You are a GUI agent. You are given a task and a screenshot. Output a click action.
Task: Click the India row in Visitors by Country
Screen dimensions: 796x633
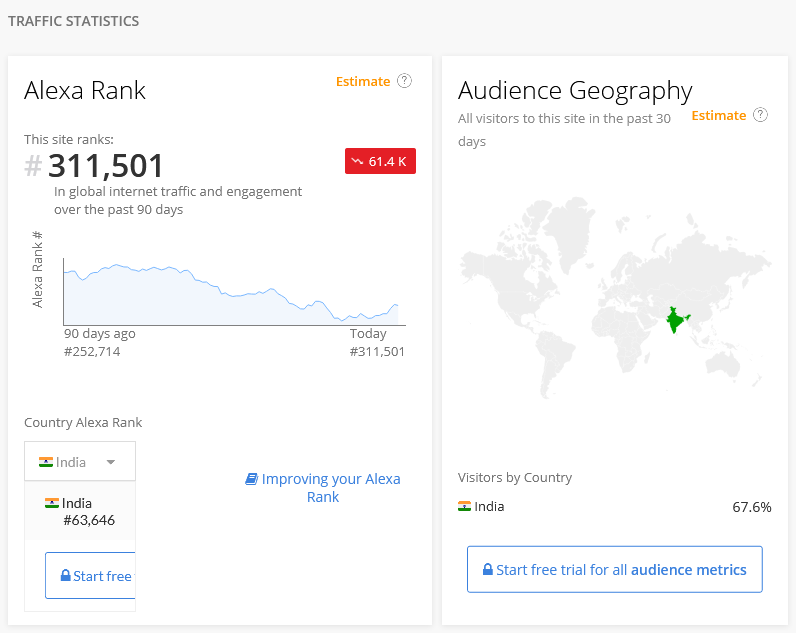pyautogui.click(x=615, y=507)
